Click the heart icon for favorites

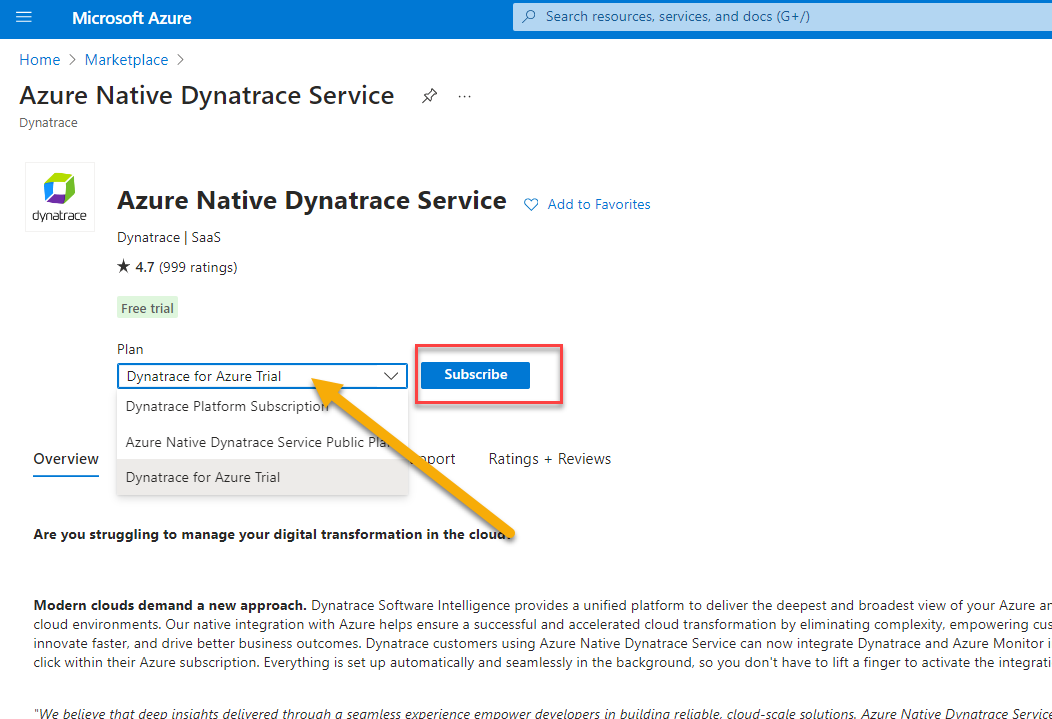click(x=531, y=204)
